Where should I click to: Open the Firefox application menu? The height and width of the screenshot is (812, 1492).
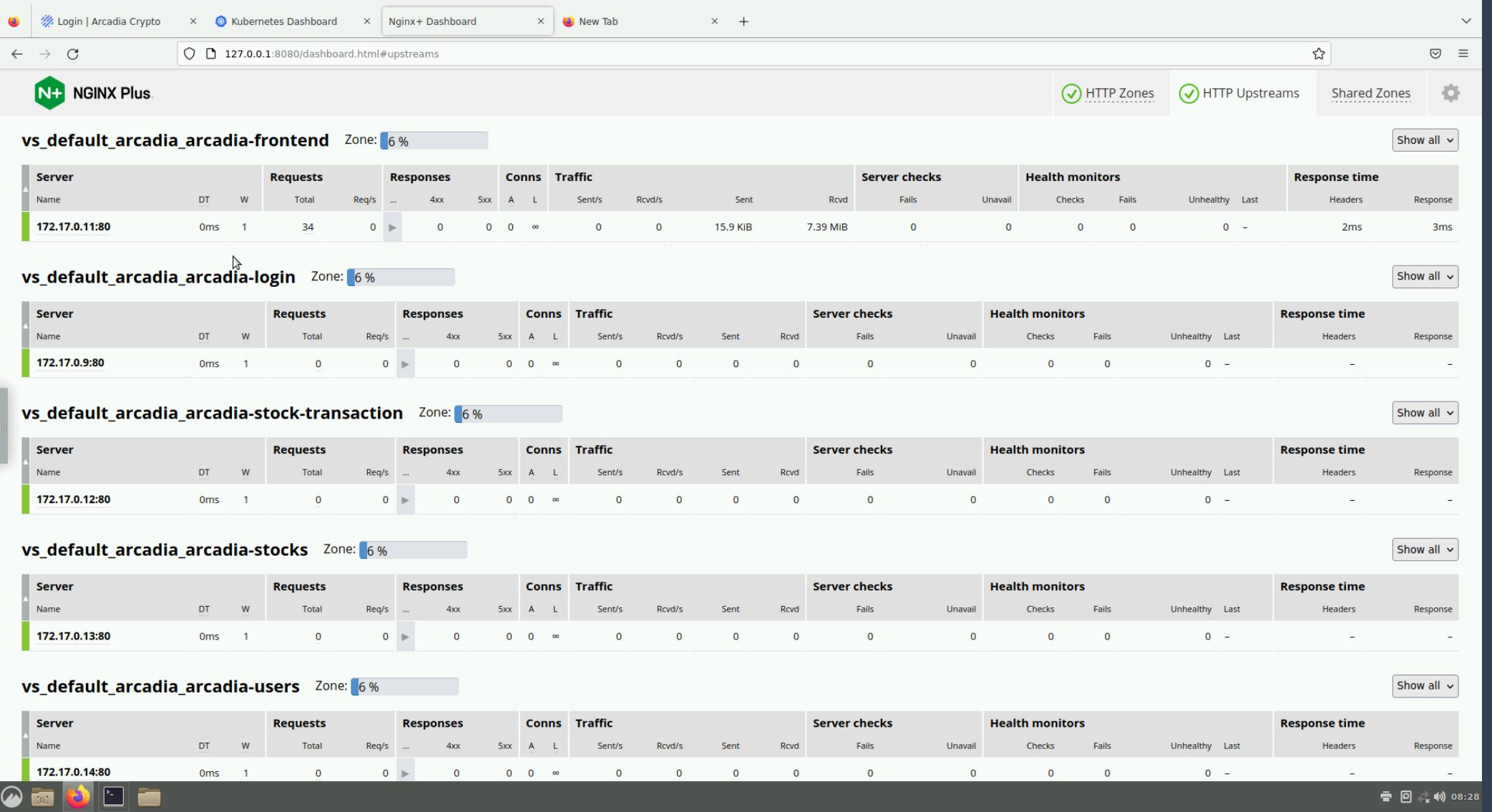coord(1463,54)
